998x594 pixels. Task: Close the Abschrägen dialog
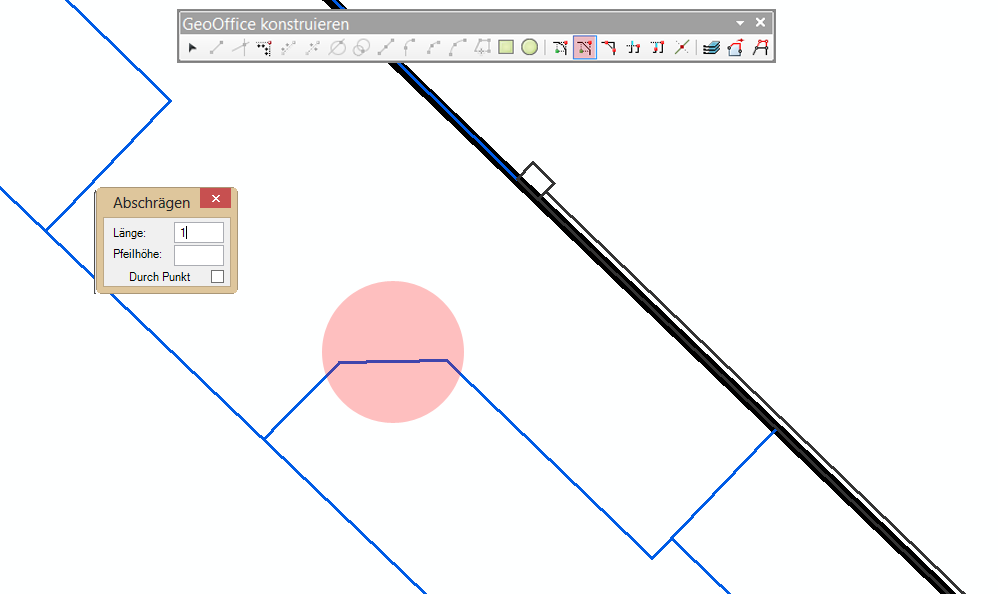(215, 199)
